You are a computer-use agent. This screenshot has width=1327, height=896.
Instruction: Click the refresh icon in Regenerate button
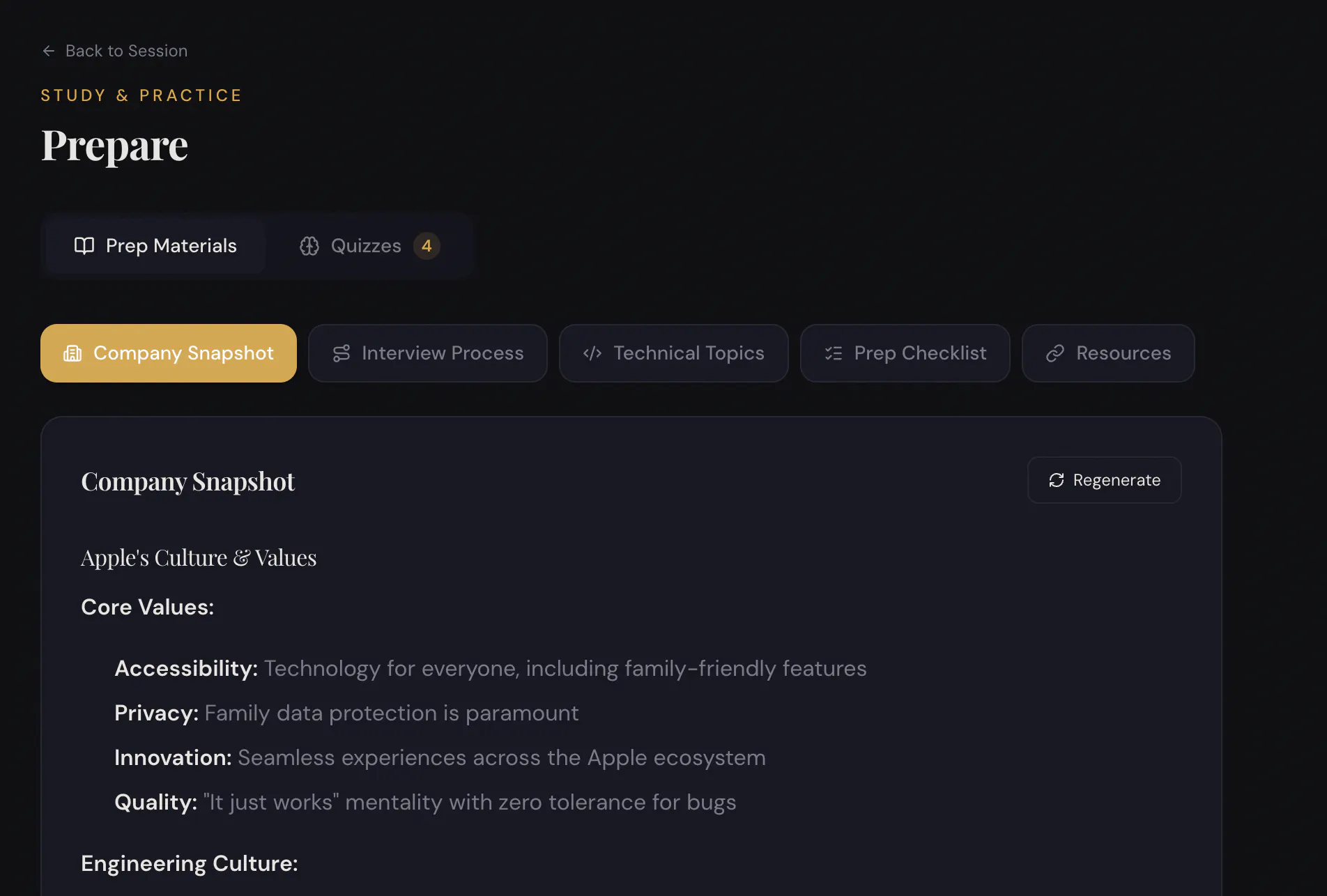(x=1057, y=480)
